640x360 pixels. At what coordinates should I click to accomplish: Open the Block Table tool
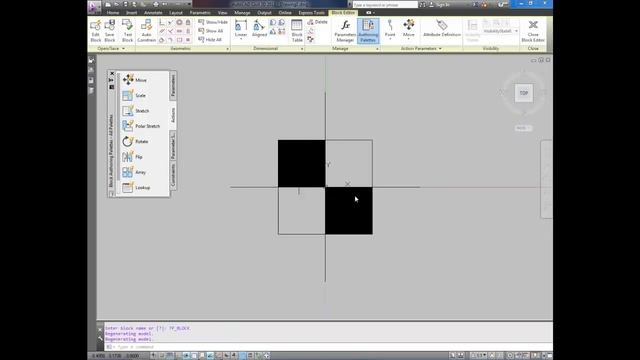[297, 31]
